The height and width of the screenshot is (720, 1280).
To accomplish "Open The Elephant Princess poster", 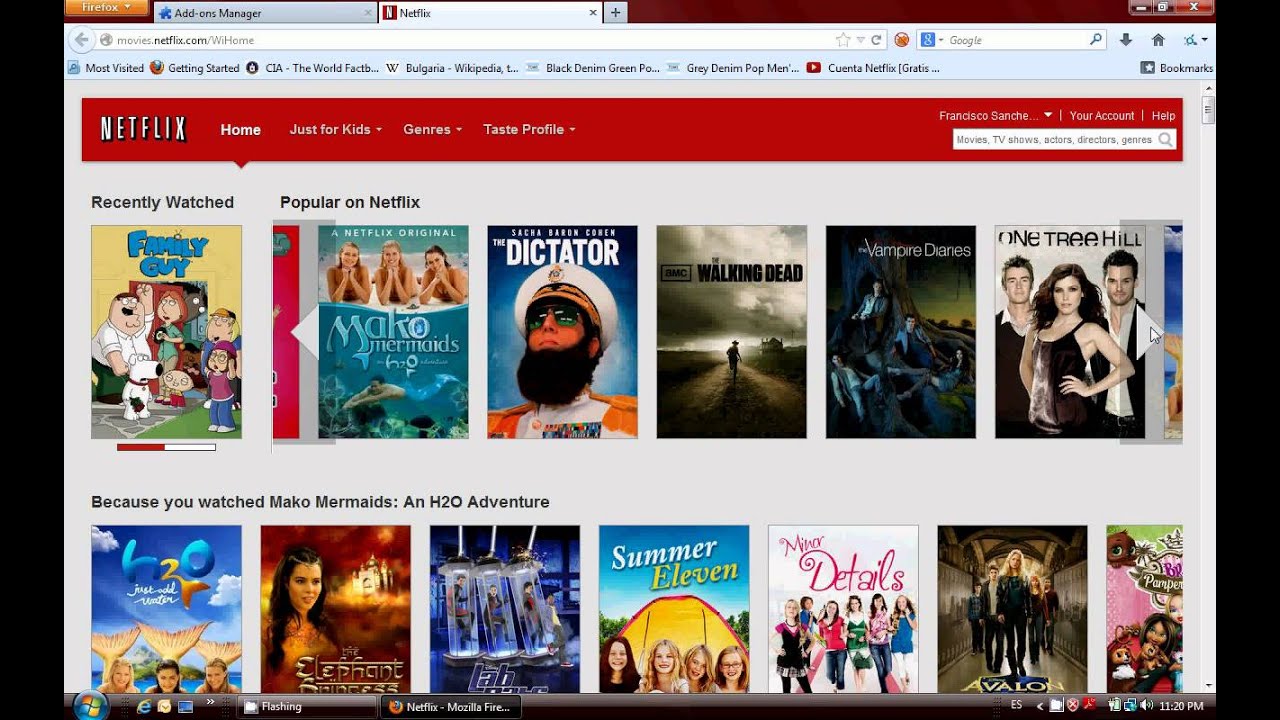I will 335,609.
